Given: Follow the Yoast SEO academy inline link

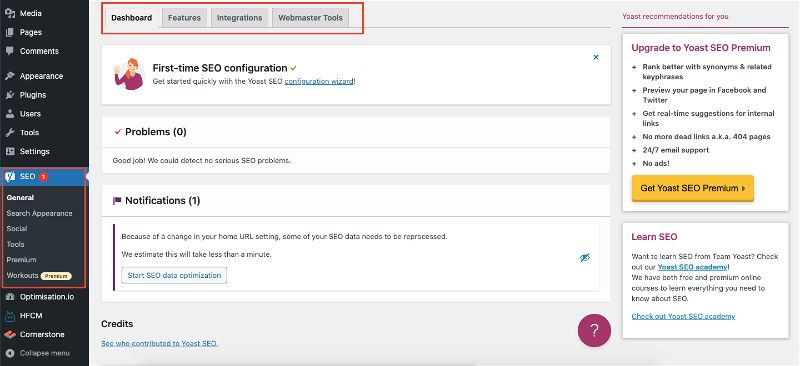Looking at the screenshot, I should click(x=692, y=267).
